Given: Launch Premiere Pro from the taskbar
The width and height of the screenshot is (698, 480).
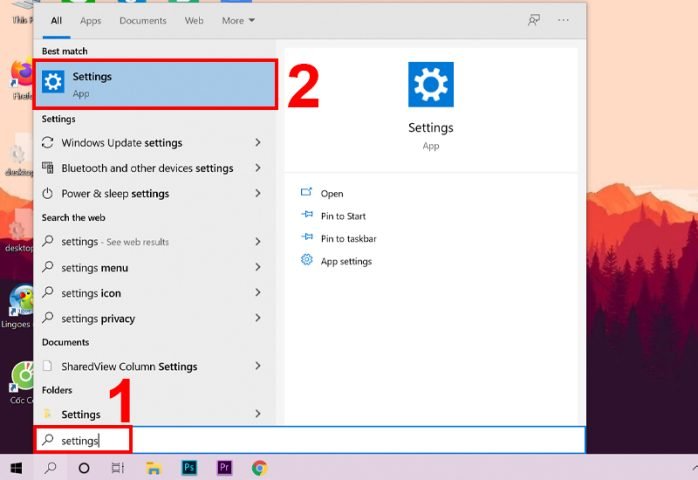Looking at the screenshot, I should point(224,467).
